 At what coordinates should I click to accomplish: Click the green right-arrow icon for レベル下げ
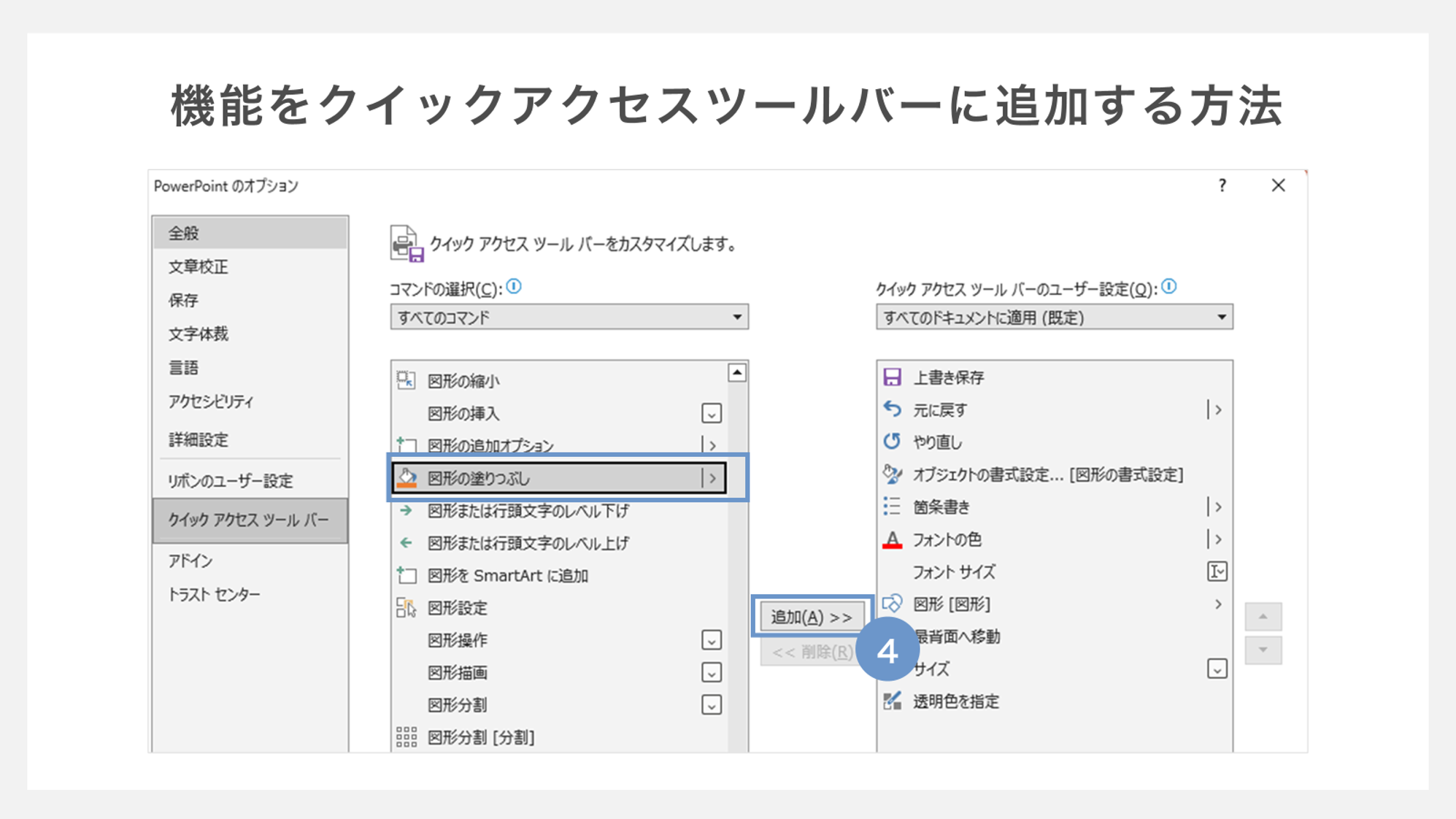(x=406, y=511)
